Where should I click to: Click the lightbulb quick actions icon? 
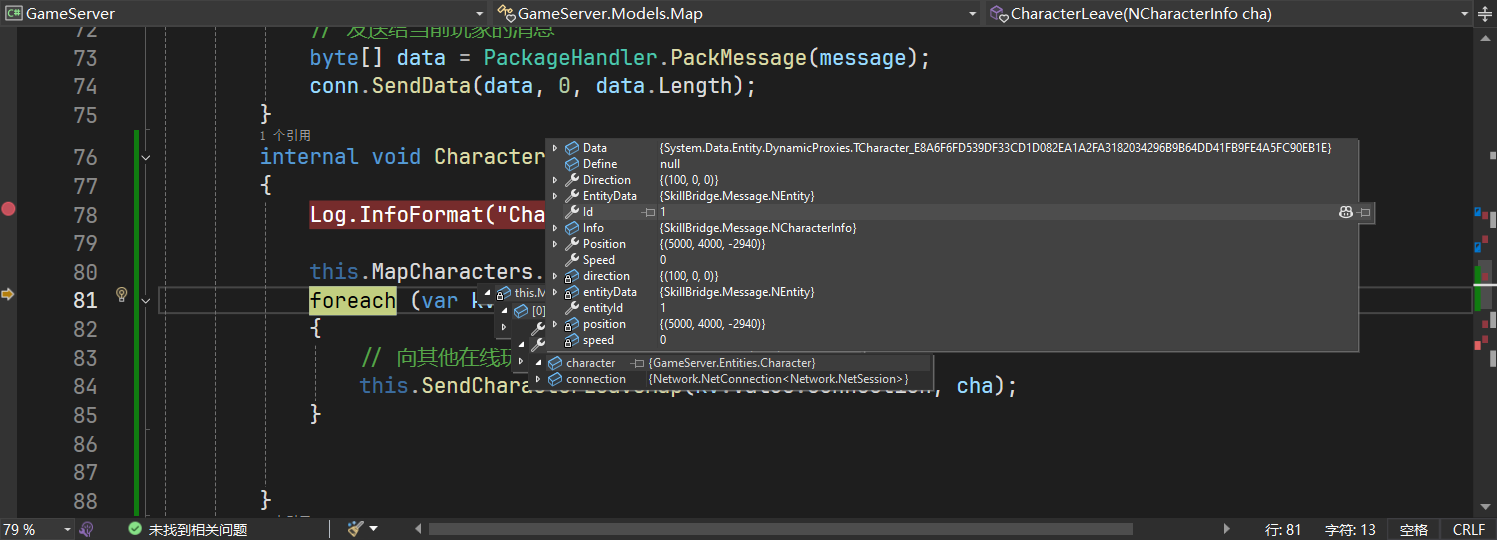click(x=122, y=294)
